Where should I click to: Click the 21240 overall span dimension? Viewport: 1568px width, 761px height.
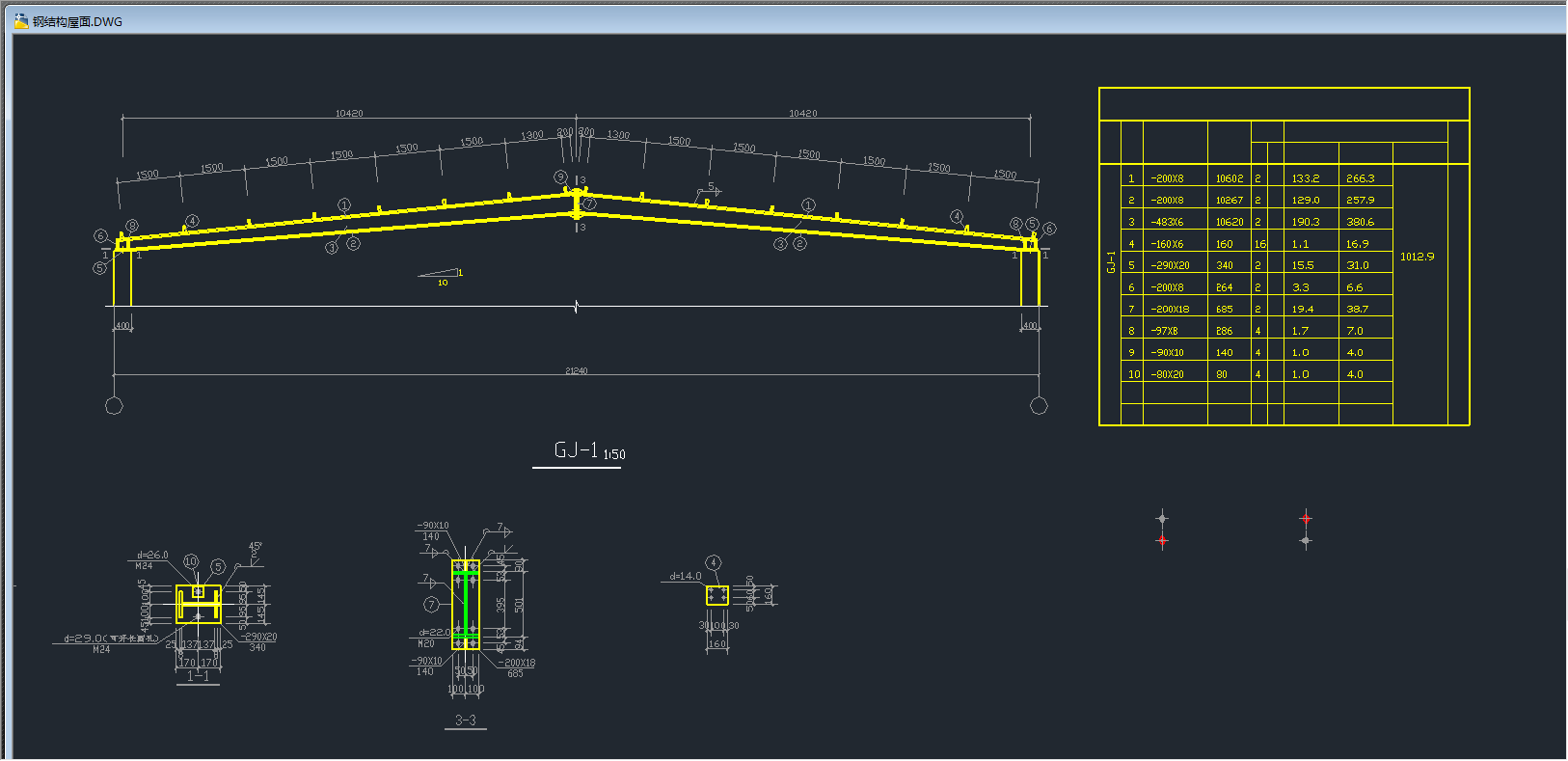tap(576, 371)
